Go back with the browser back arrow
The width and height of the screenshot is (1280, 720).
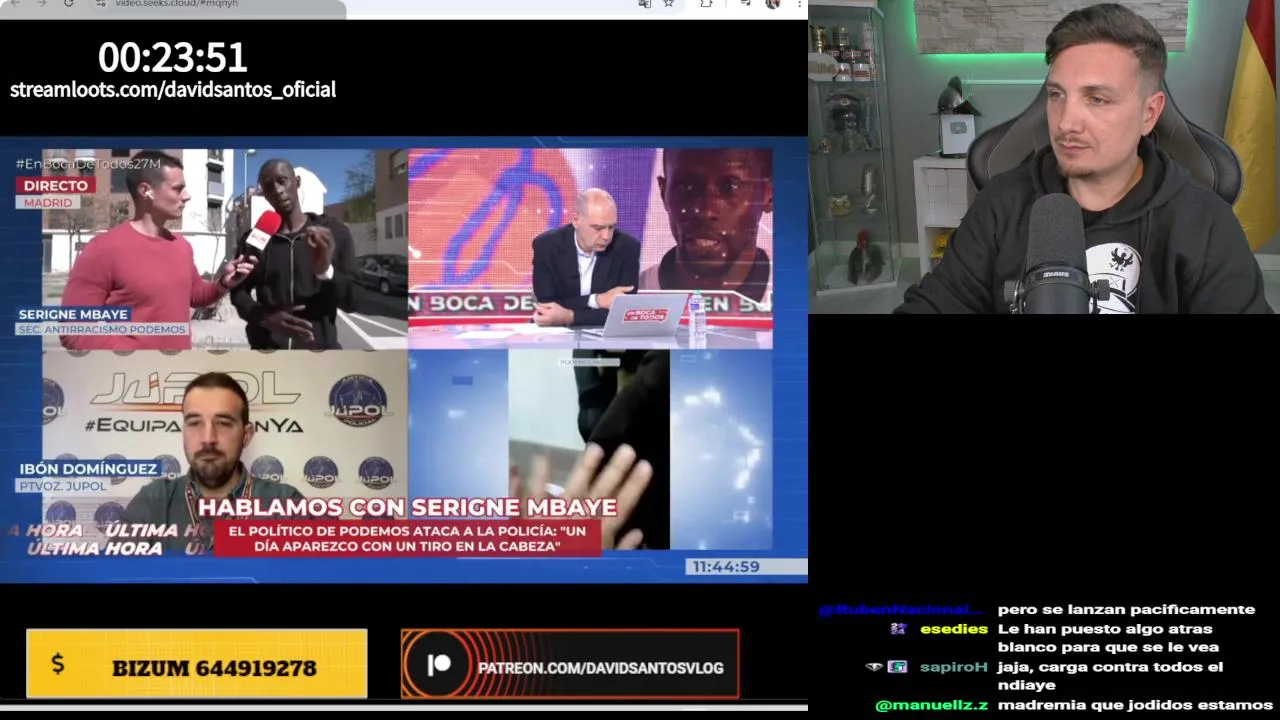(x=16, y=3)
